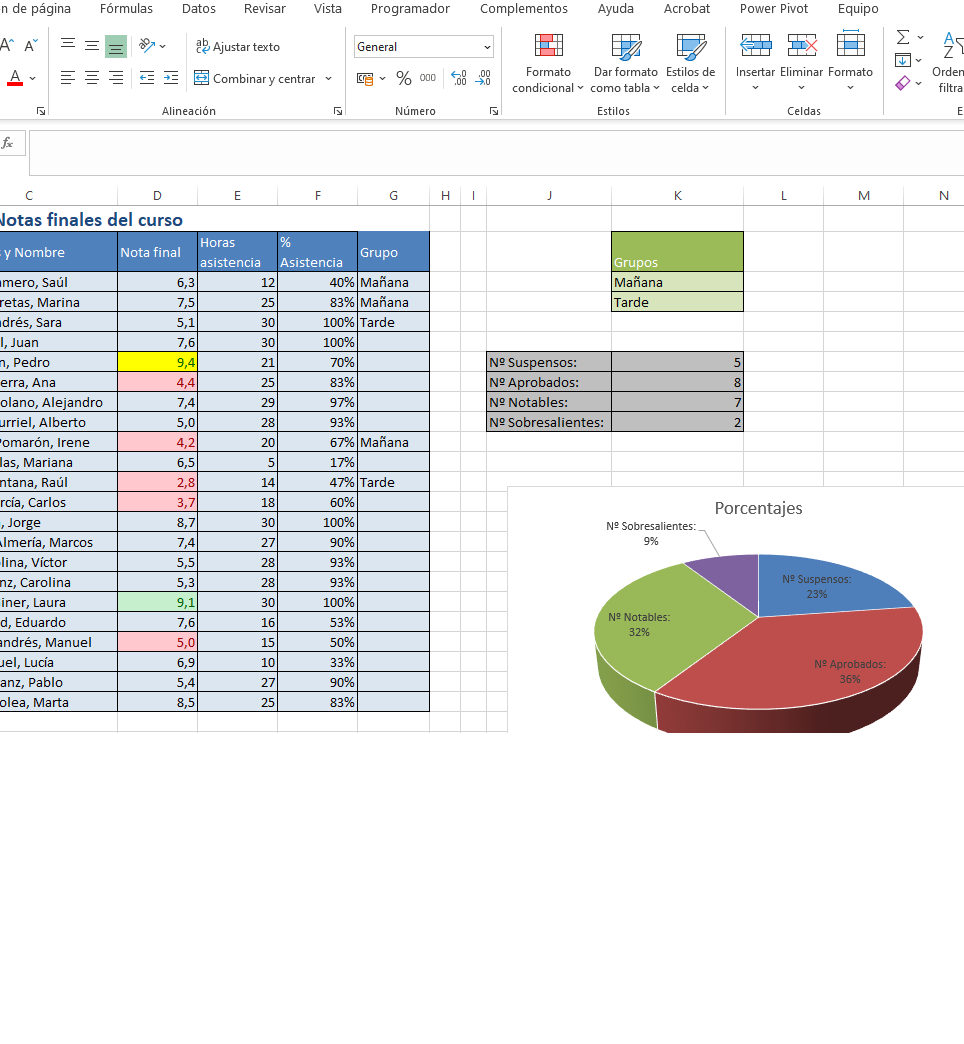Select the Porcentajes pie chart title
Image resolution: width=964 pixels, height=1044 pixels.
[x=758, y=508]
